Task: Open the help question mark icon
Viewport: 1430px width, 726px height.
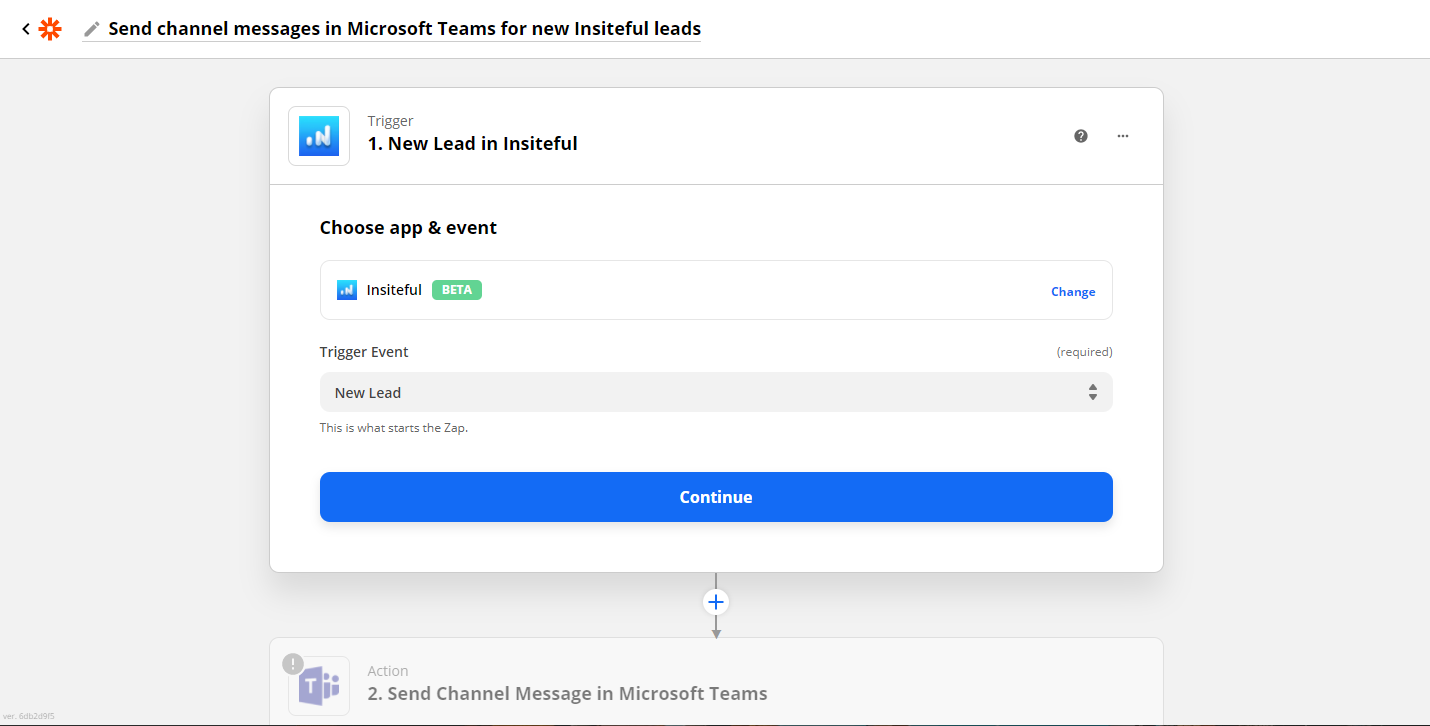Action: (1081, 136)
